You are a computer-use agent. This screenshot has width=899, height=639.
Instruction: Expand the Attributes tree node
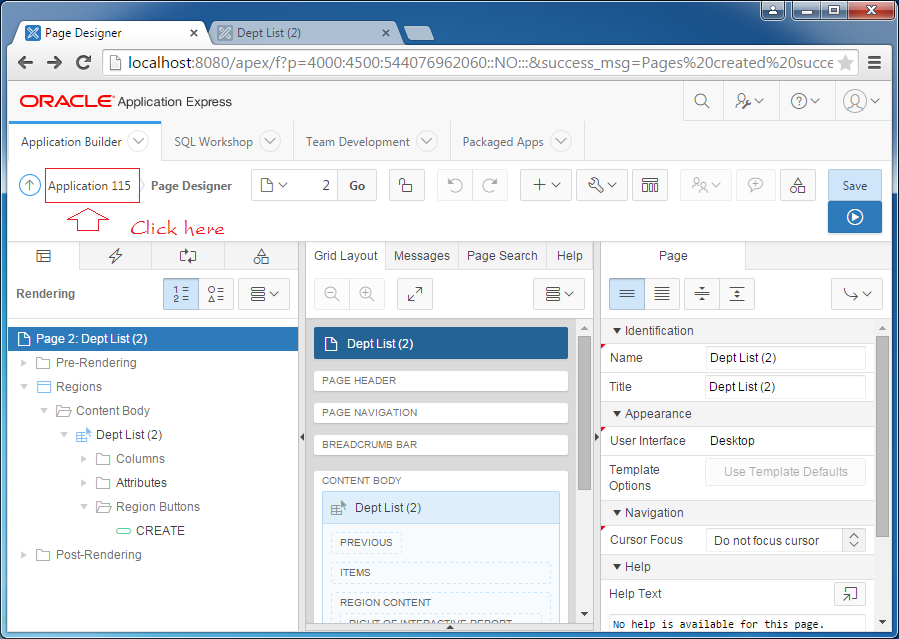click(x=84, y=483)
